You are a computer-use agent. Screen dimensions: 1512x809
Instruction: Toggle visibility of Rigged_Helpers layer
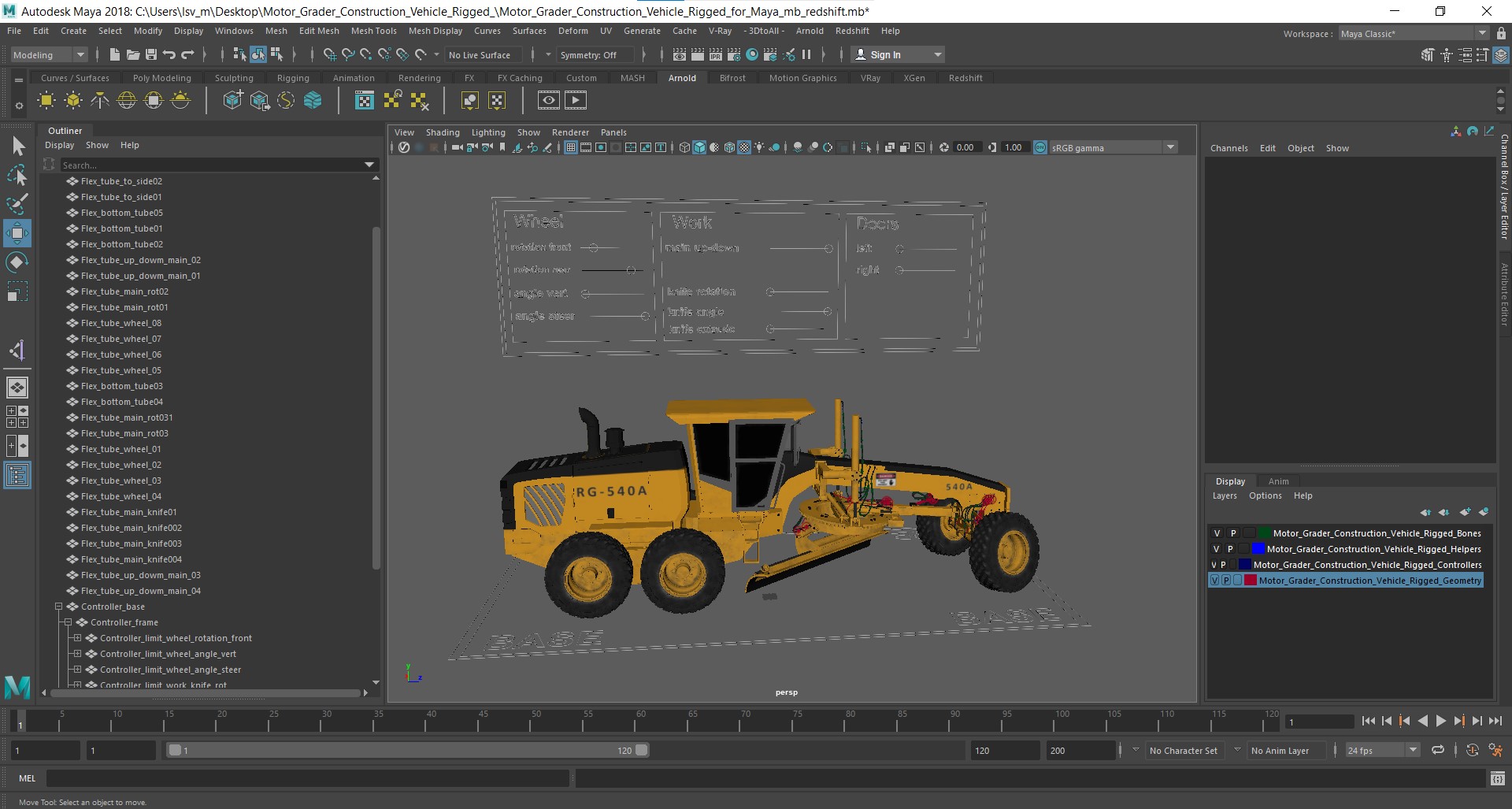[1217, 549]
